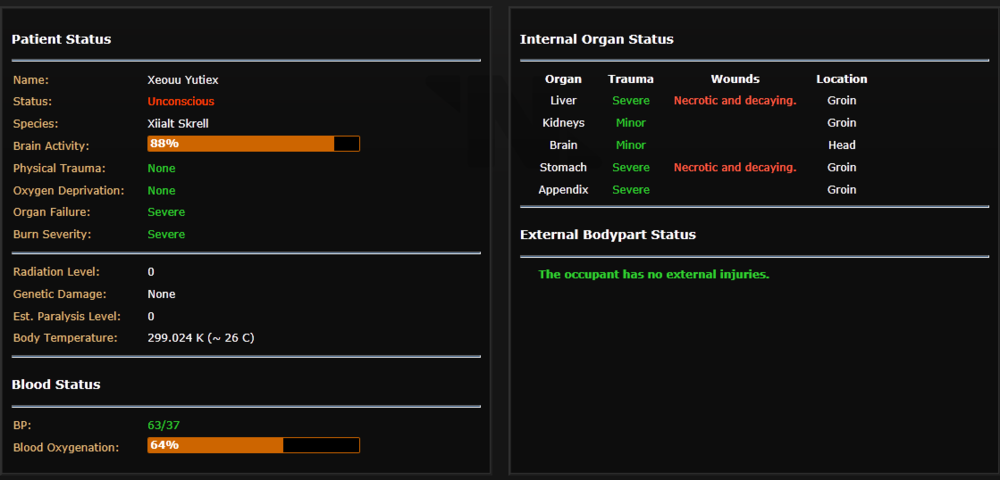Click the Brain Activity 88% progress bar

[253, 144]
